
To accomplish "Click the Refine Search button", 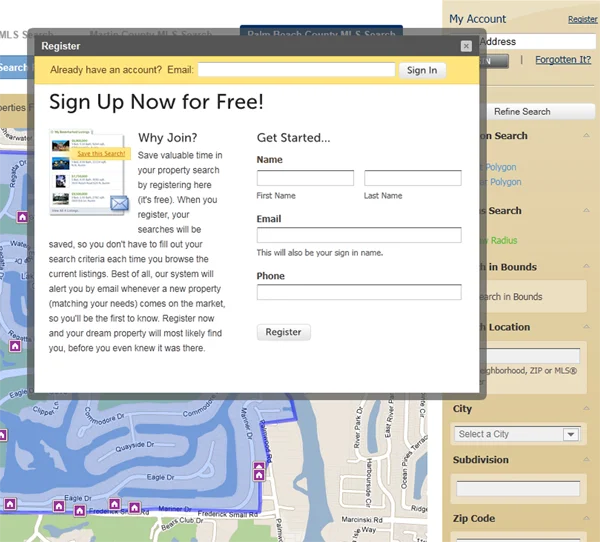I will click(521, 111).
